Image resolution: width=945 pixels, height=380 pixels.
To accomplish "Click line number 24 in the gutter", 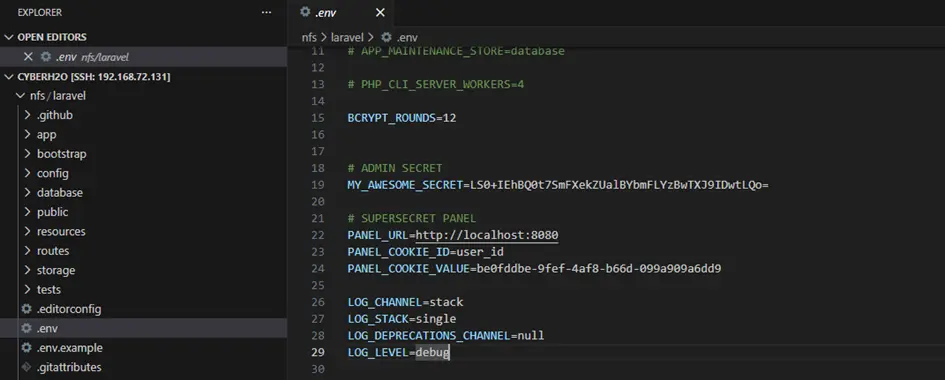I will coord(318,269).
